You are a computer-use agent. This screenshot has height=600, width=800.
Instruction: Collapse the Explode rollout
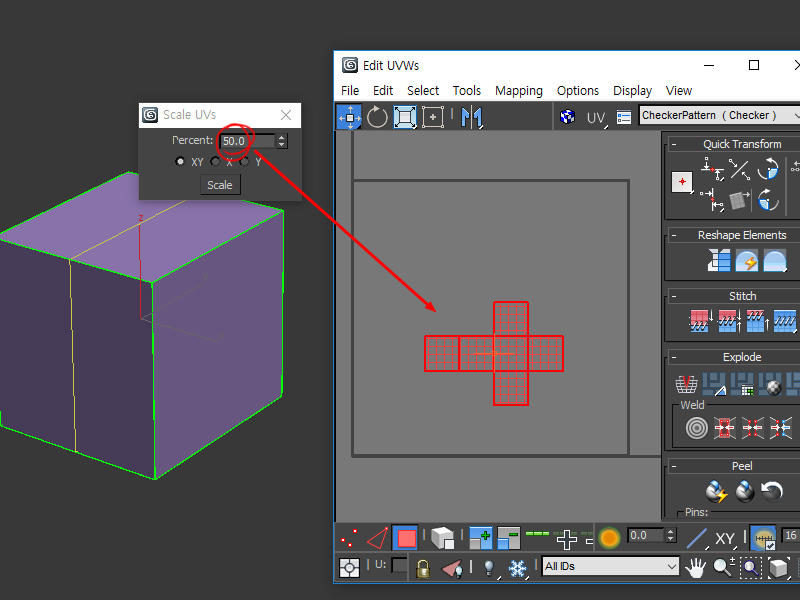pyautogui.click(x=674, y=358)
